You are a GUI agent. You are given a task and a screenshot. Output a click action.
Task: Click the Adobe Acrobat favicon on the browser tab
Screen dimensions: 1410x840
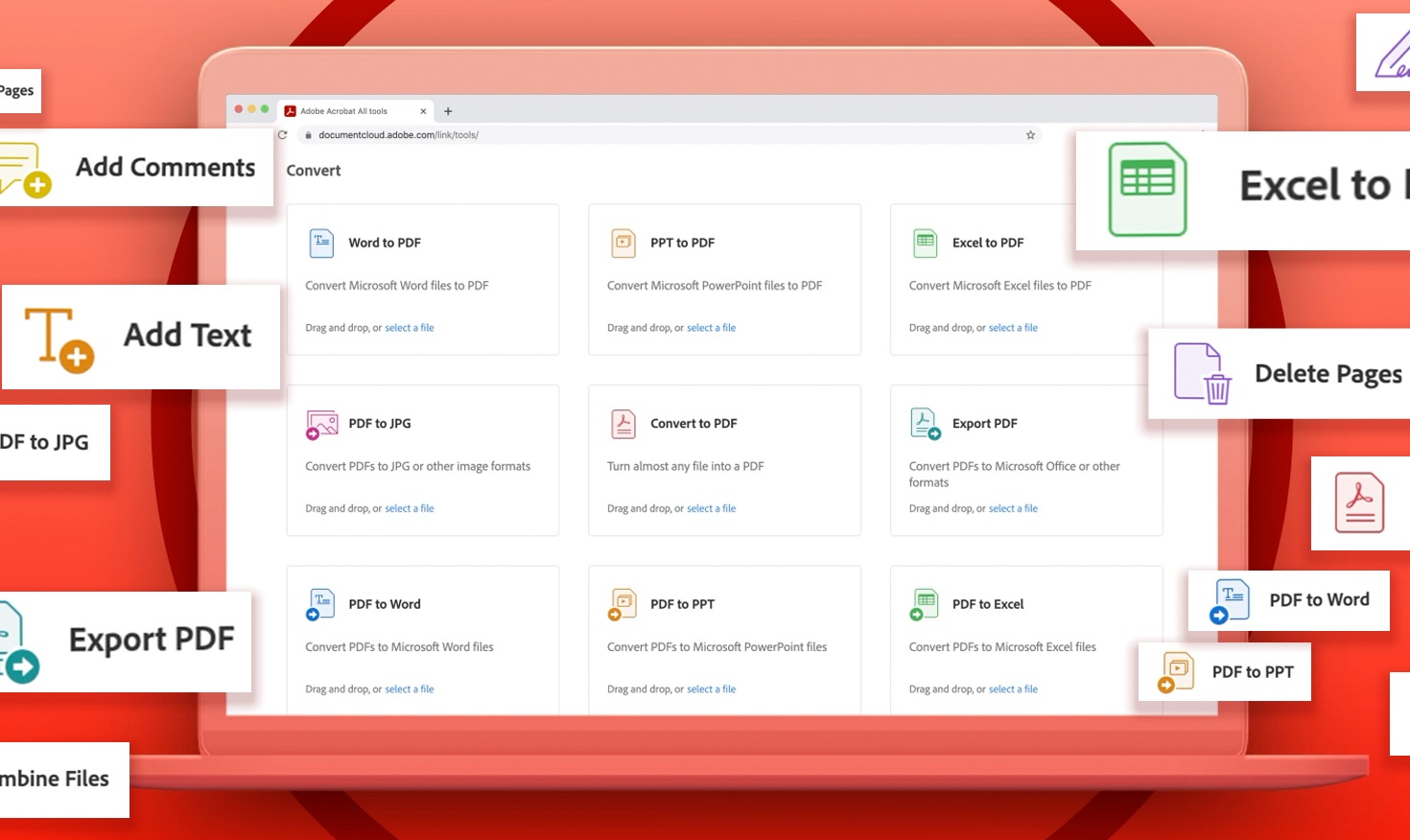coord(289,110)
